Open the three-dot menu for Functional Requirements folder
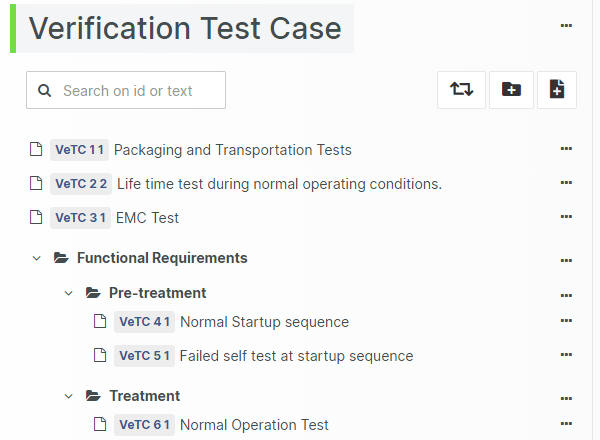Viewport: 600px width, 440px height. pyautogui.click(x=566, y=260)
